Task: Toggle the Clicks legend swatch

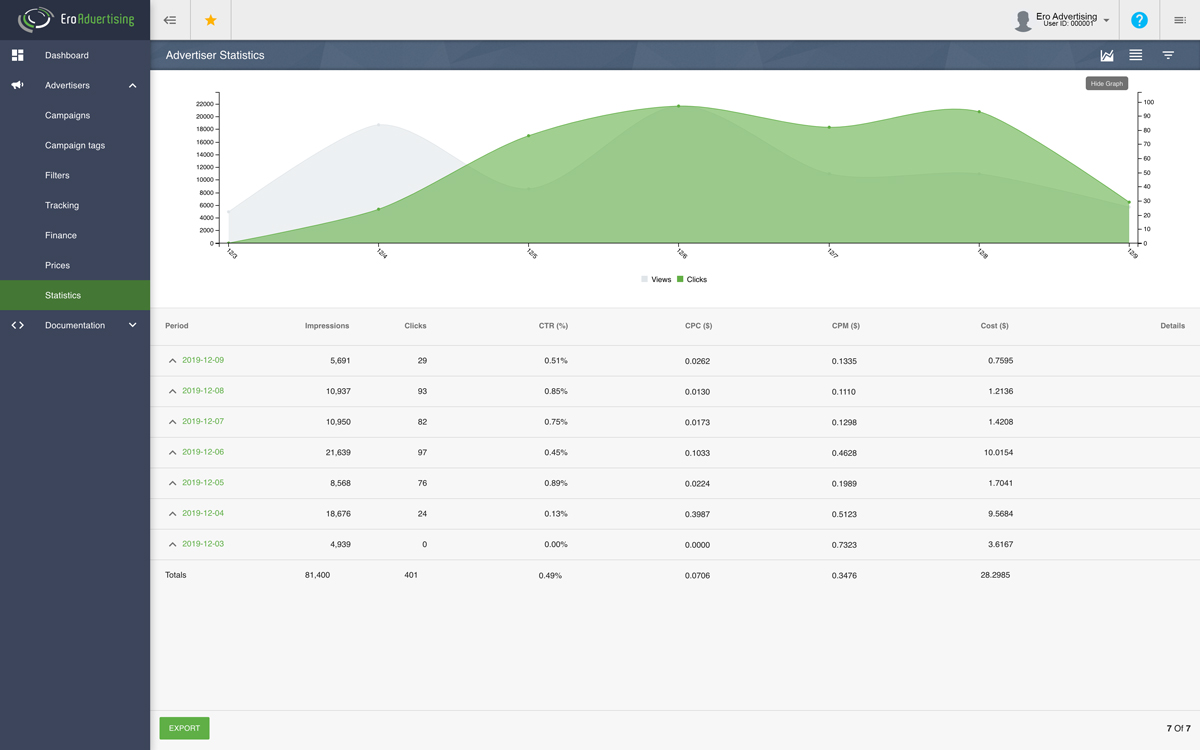Action: (x=681, y=280)
